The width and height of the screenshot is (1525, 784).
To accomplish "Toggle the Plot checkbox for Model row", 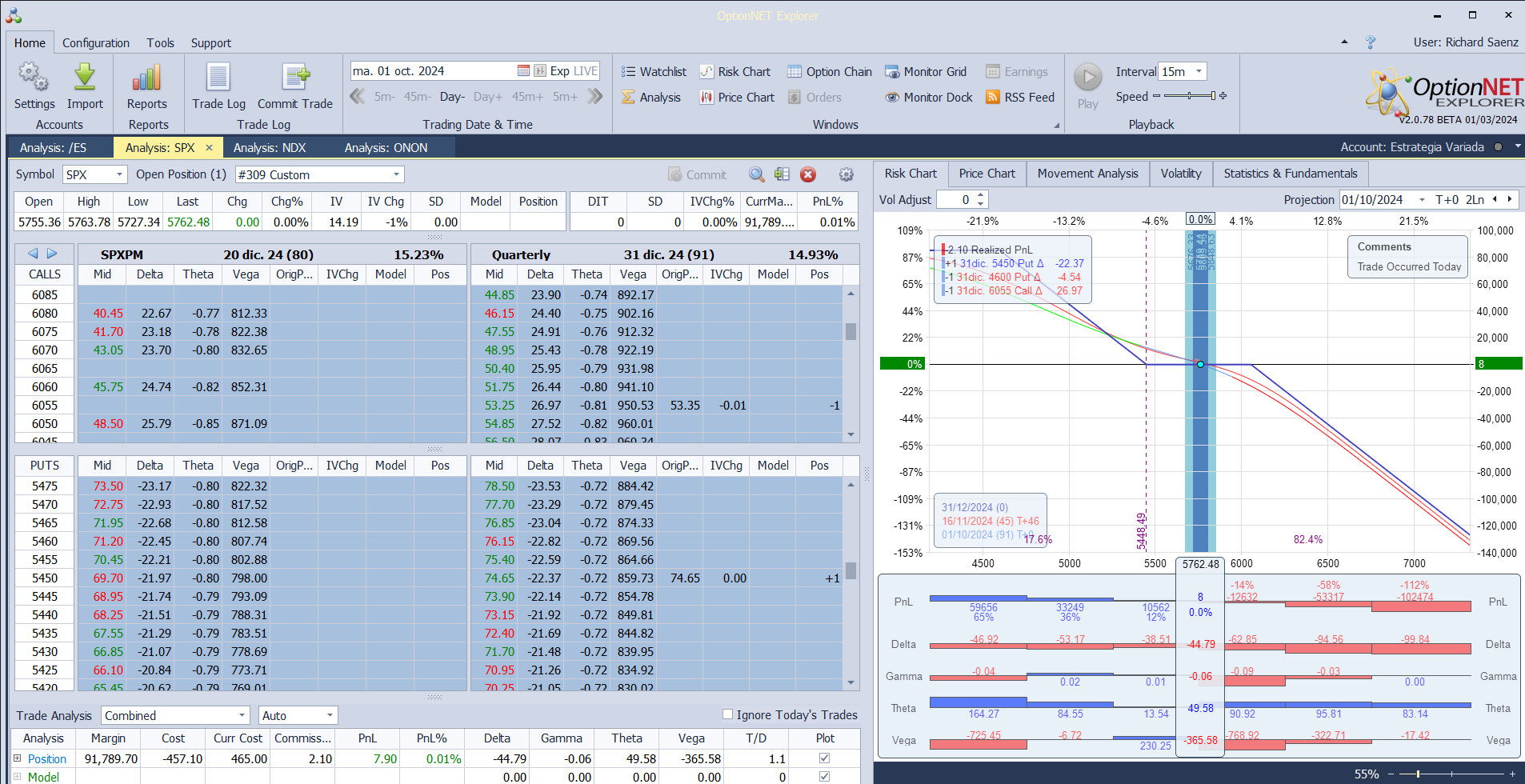I will coord(825,776).
